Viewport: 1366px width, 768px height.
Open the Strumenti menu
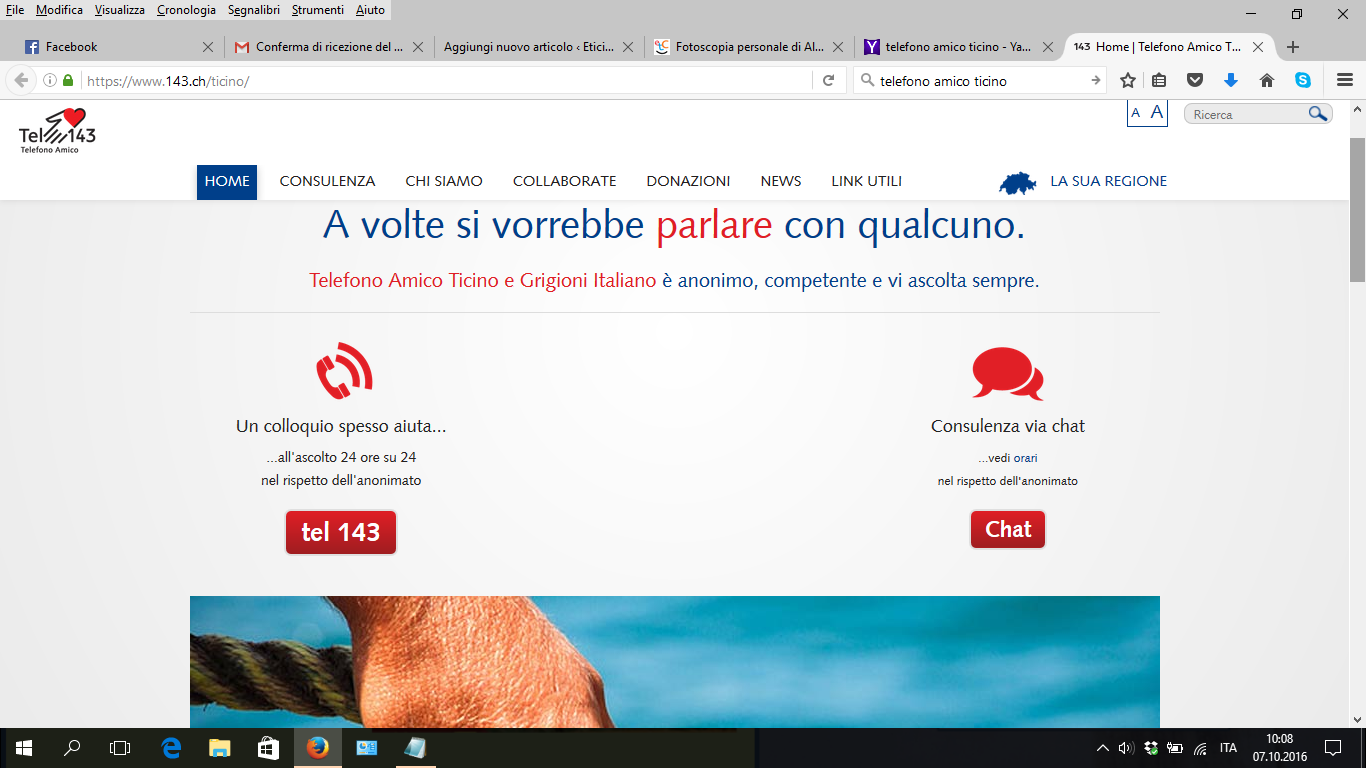tap(317, 10)
